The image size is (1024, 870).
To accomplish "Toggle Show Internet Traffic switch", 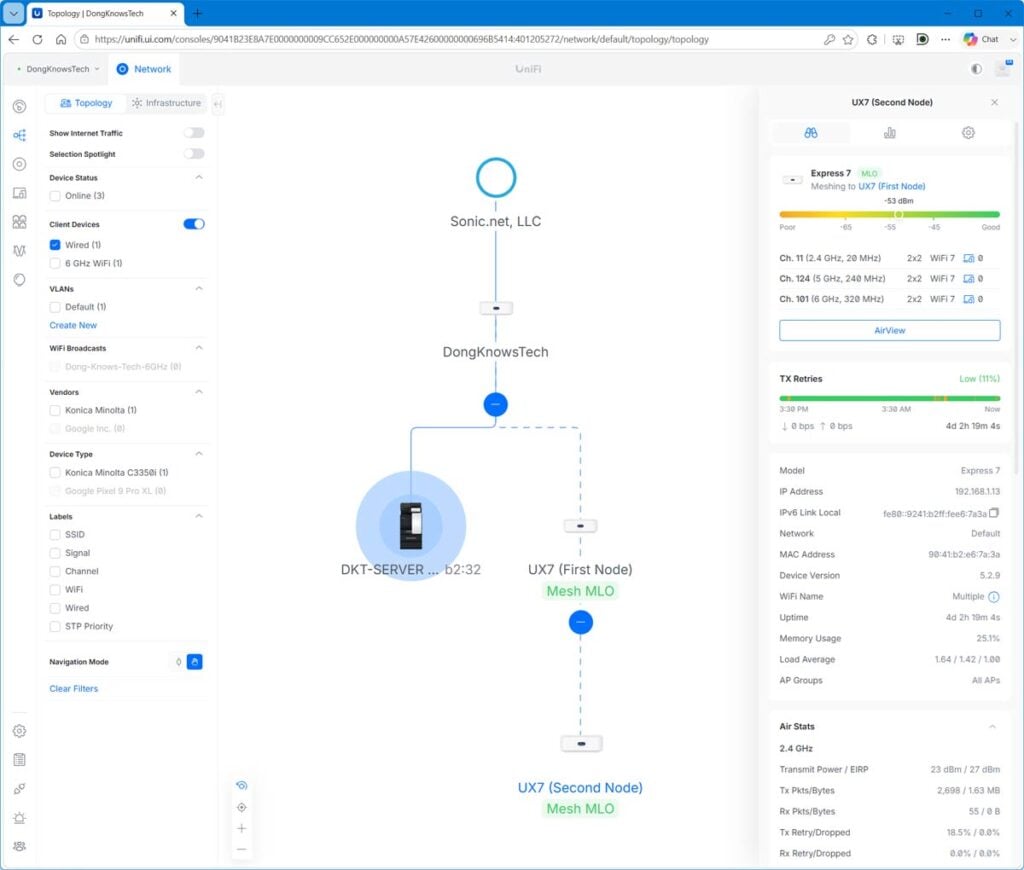I will tap(194, 133).
